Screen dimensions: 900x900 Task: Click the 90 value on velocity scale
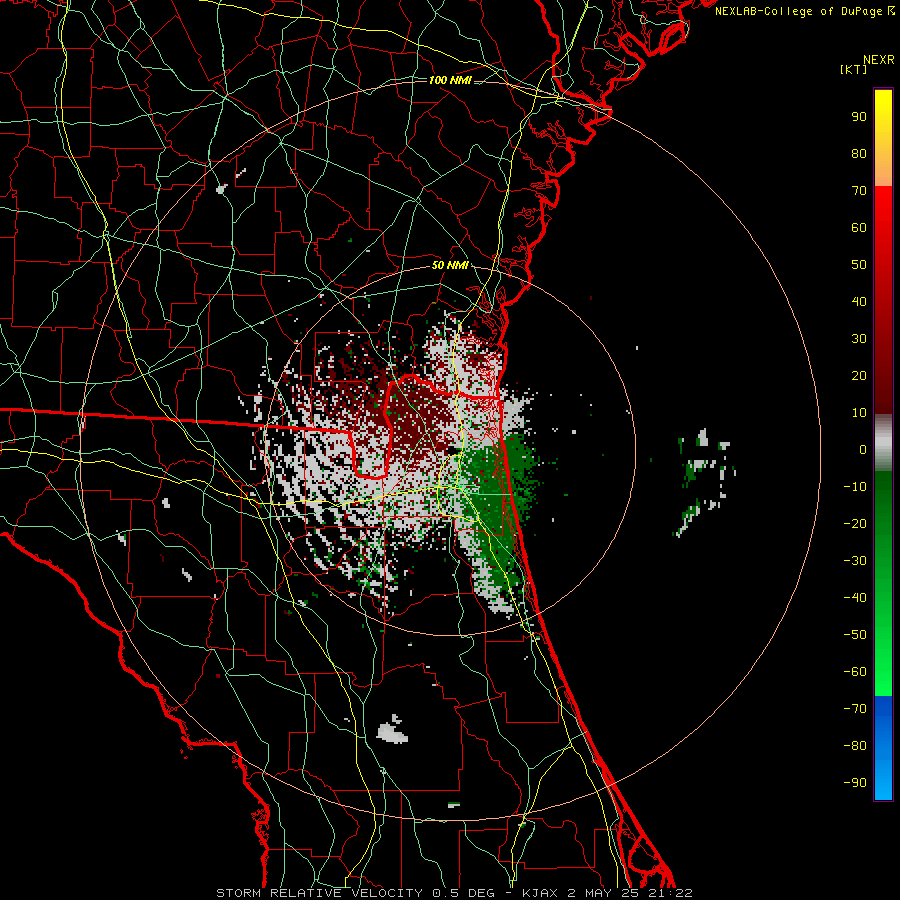click(859, 117)
